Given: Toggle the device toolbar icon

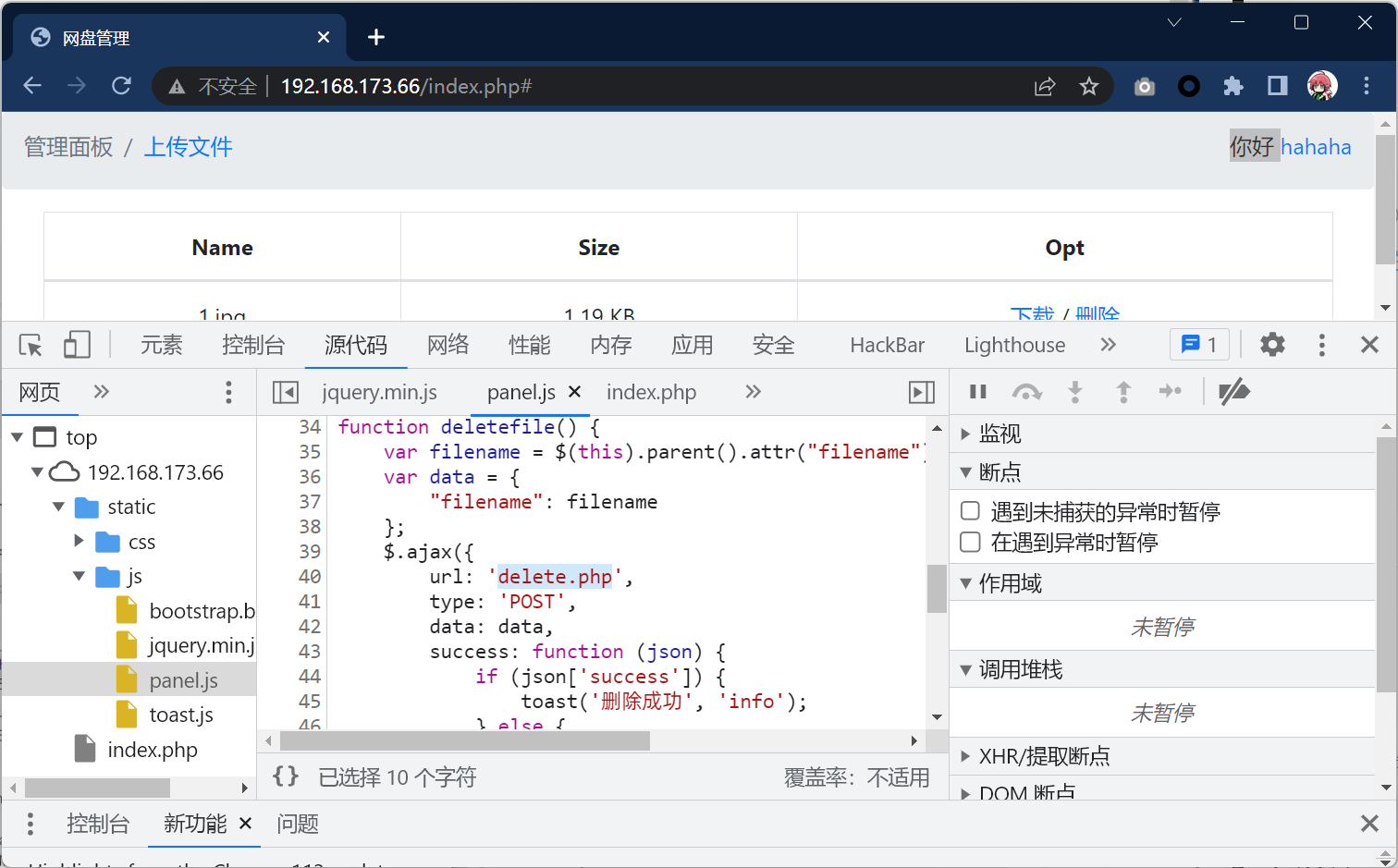Looking at the screenshot, I should coord(77,346).
